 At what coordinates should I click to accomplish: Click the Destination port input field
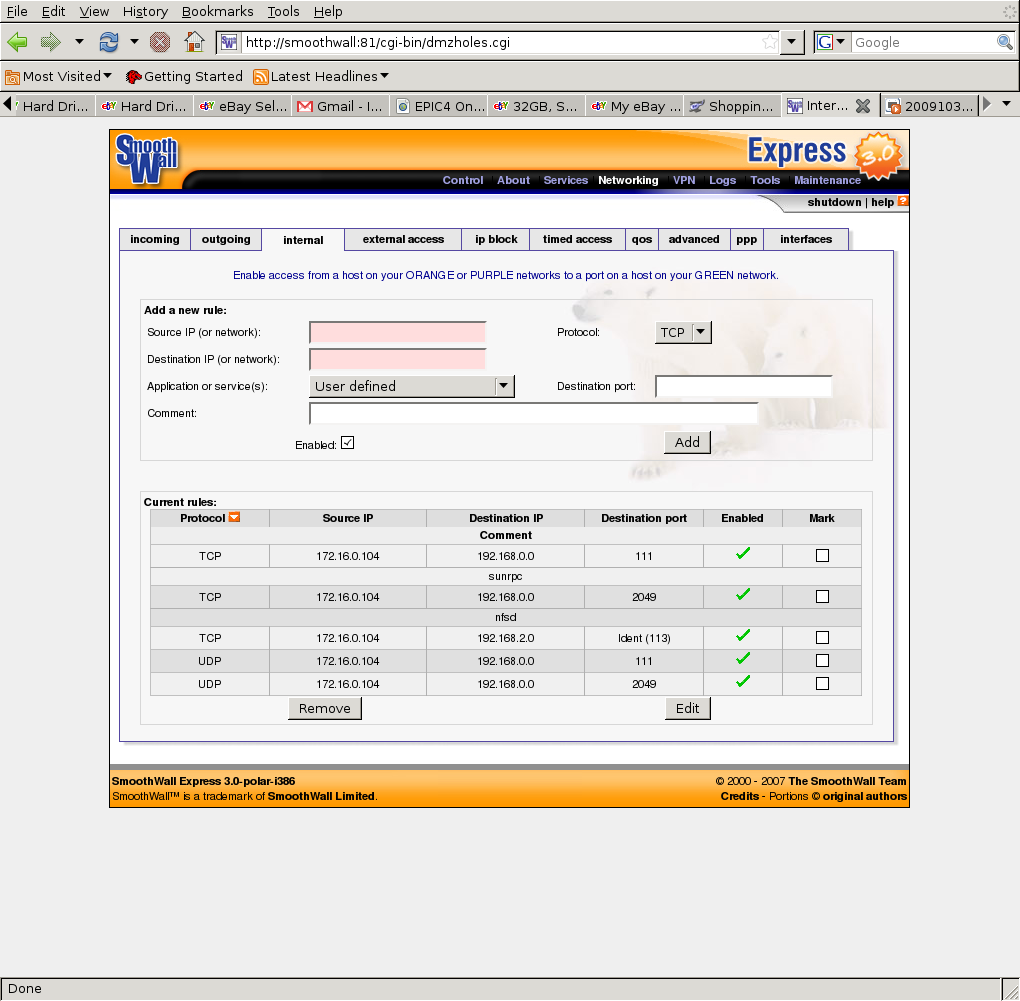tap(743, 386)
